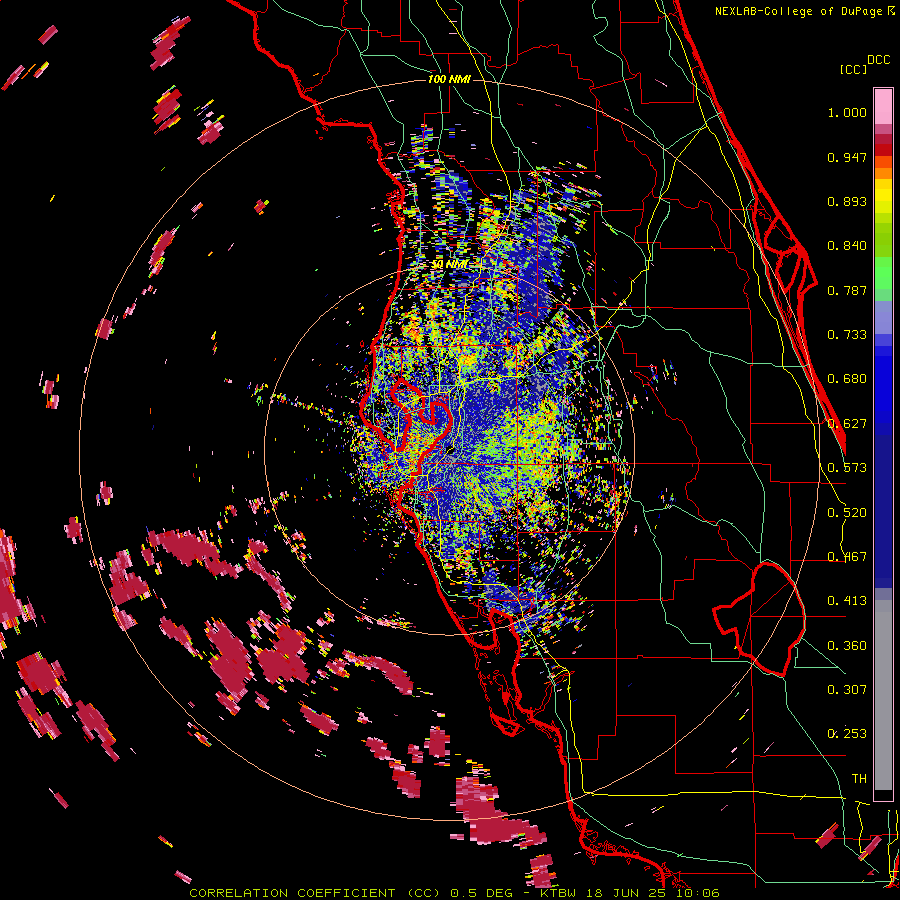Screen dimensions: 900x900
Task: Click the 0.787 scale value
Action: pos(847,290)
